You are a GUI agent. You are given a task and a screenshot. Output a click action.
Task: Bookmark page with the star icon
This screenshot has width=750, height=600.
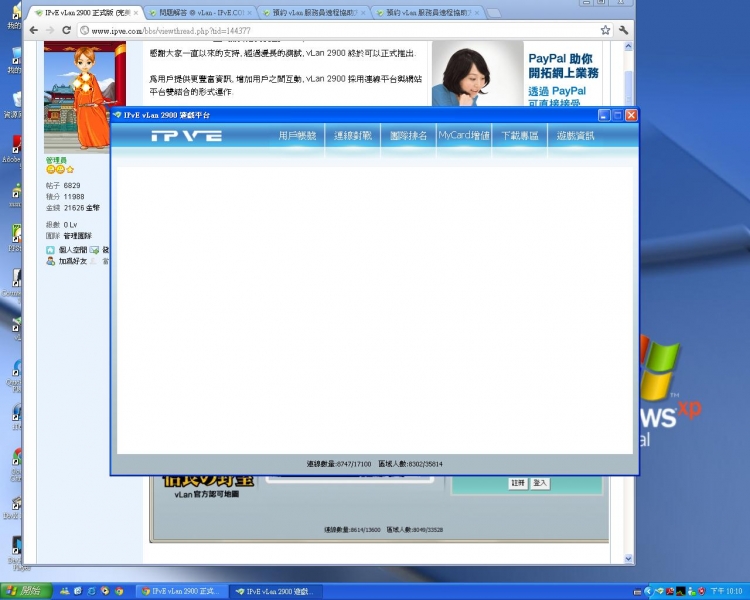click(605, 30)
